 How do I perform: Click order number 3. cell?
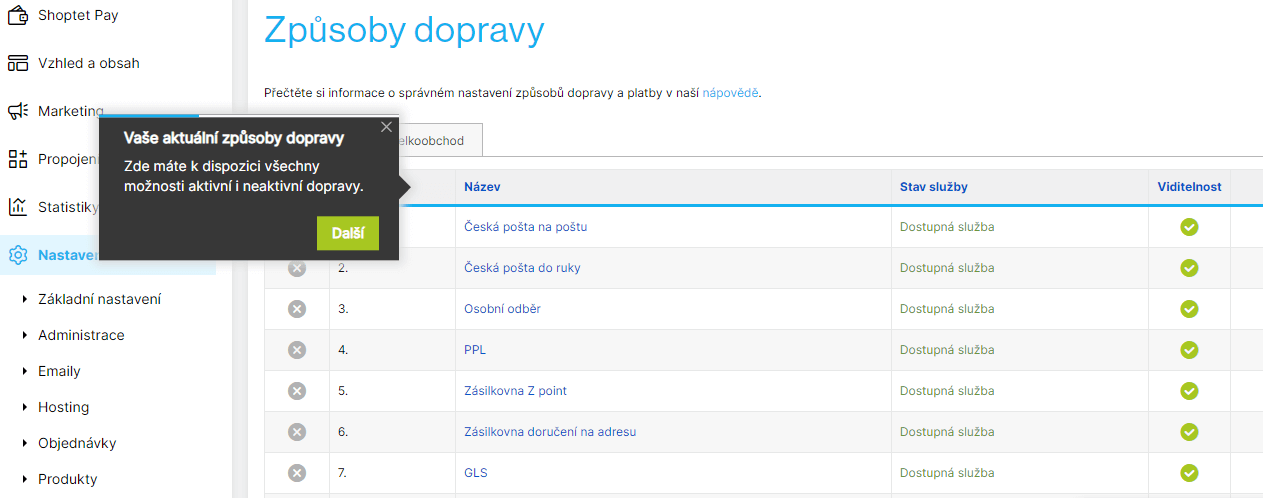343,309
